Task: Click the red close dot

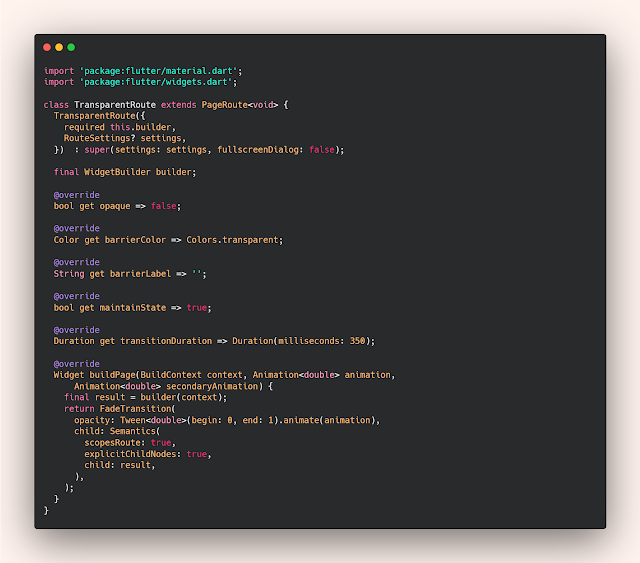Action: pyautogui.click(x=47, y=47)
